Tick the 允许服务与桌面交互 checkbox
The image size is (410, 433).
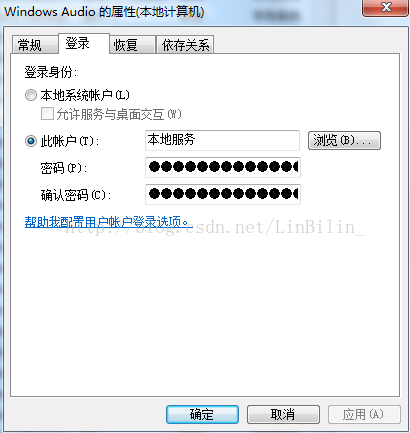(47, 114)
